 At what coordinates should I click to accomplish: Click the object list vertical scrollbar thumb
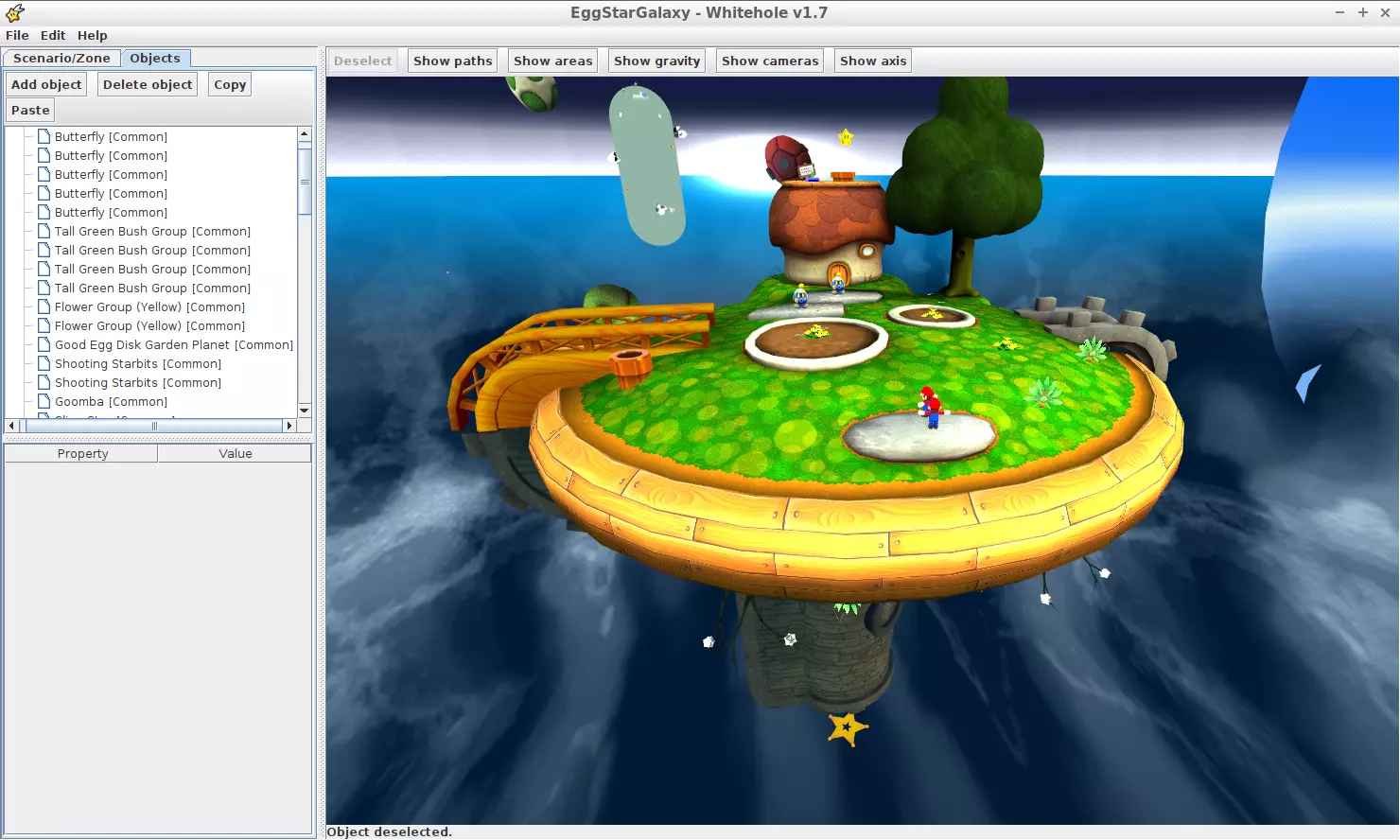tap(305, 181)
